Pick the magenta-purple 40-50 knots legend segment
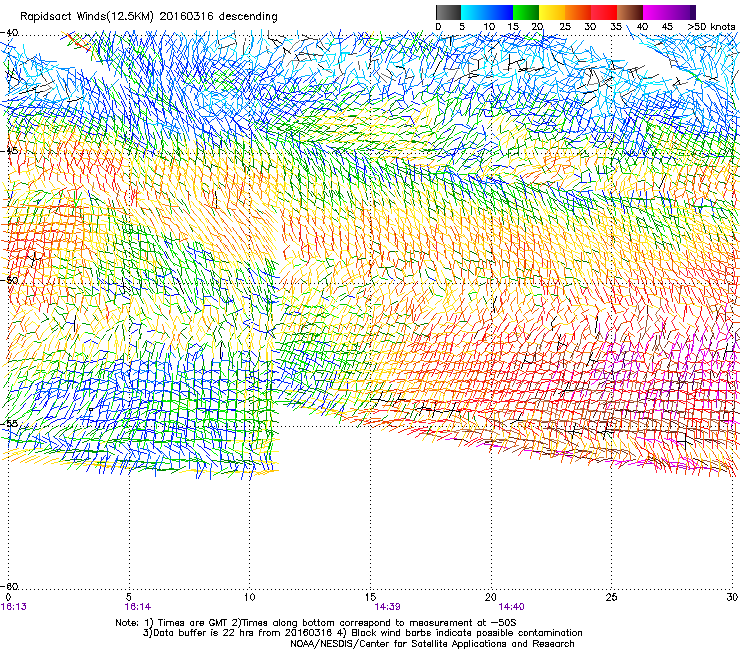This screenshot has width=740, height=650. coord(669,12)
